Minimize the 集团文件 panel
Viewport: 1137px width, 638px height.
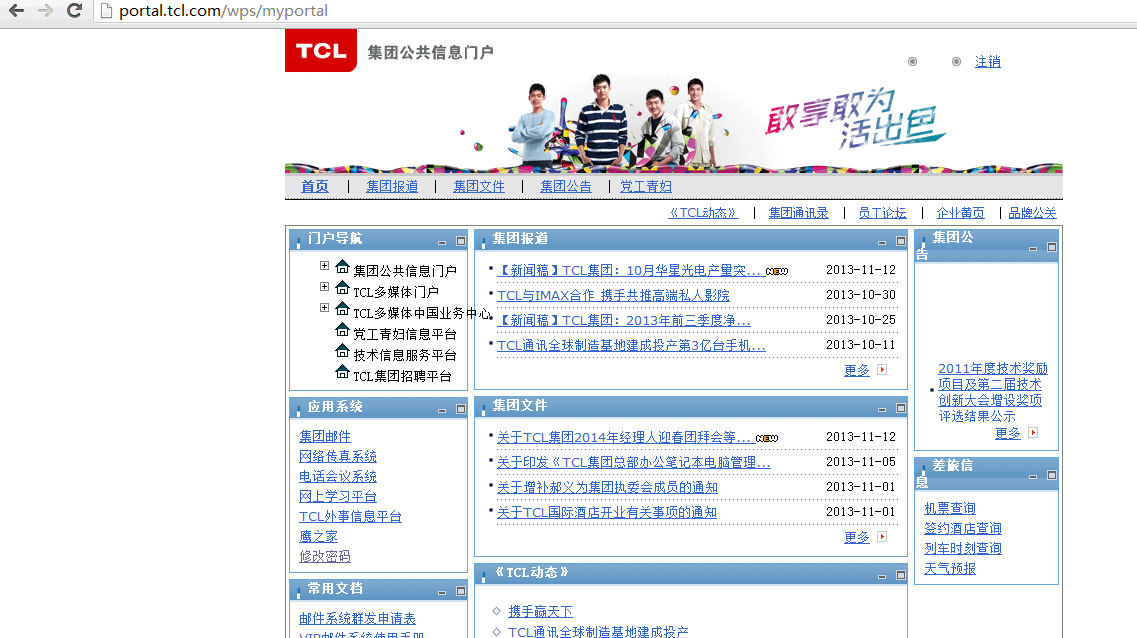882,410
